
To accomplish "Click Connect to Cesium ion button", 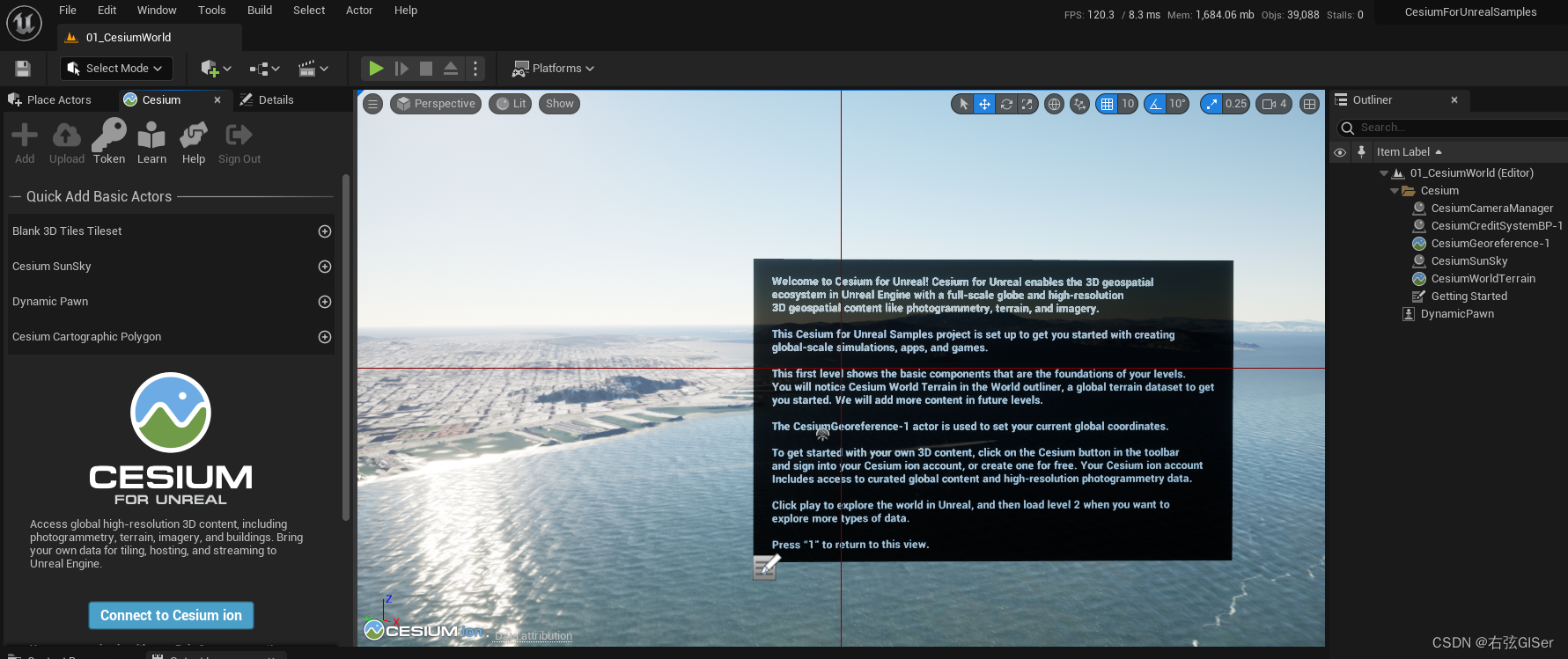I will pos(171,616).
